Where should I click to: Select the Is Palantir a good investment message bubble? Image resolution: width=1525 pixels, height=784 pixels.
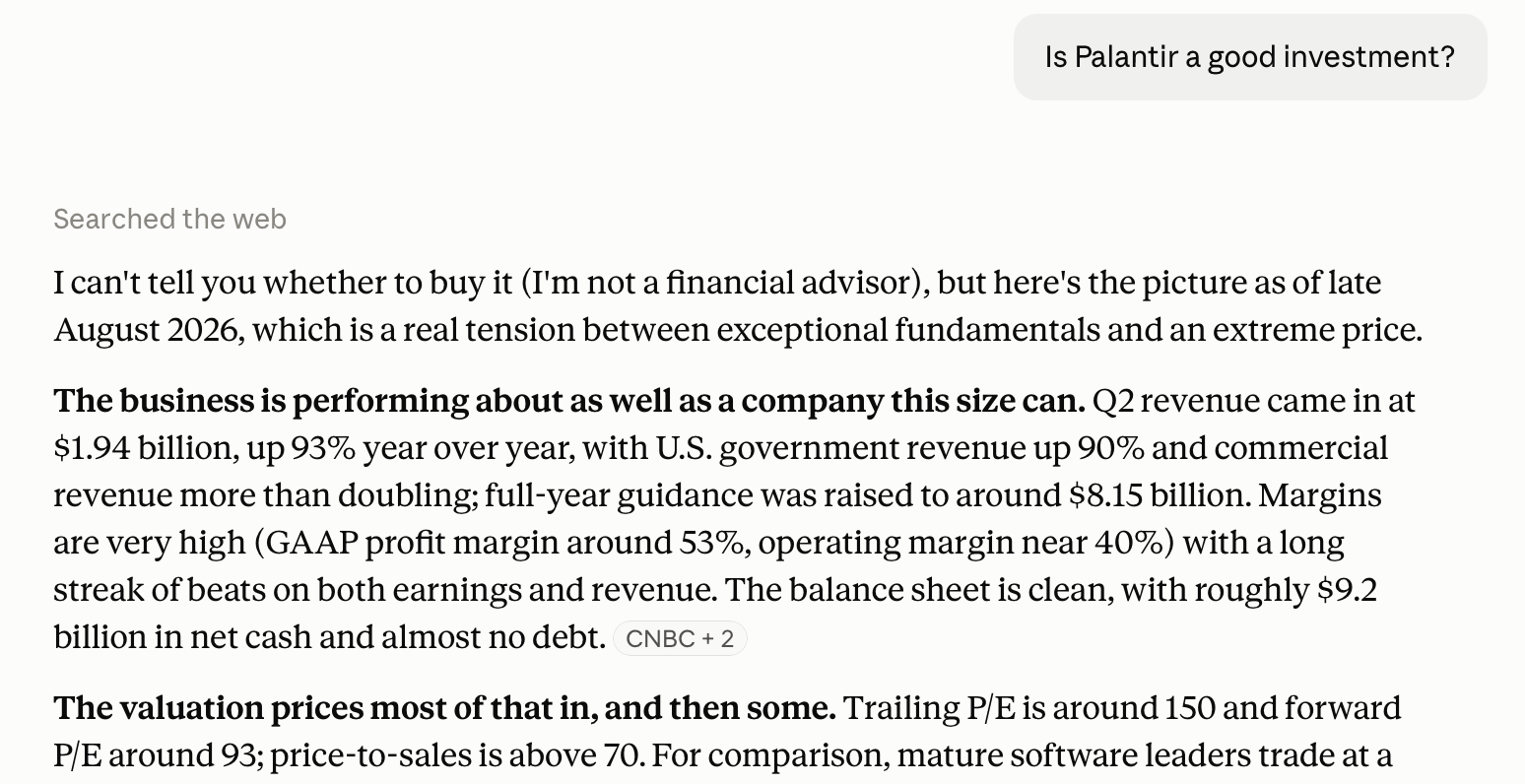click(x=1250, y=57)
